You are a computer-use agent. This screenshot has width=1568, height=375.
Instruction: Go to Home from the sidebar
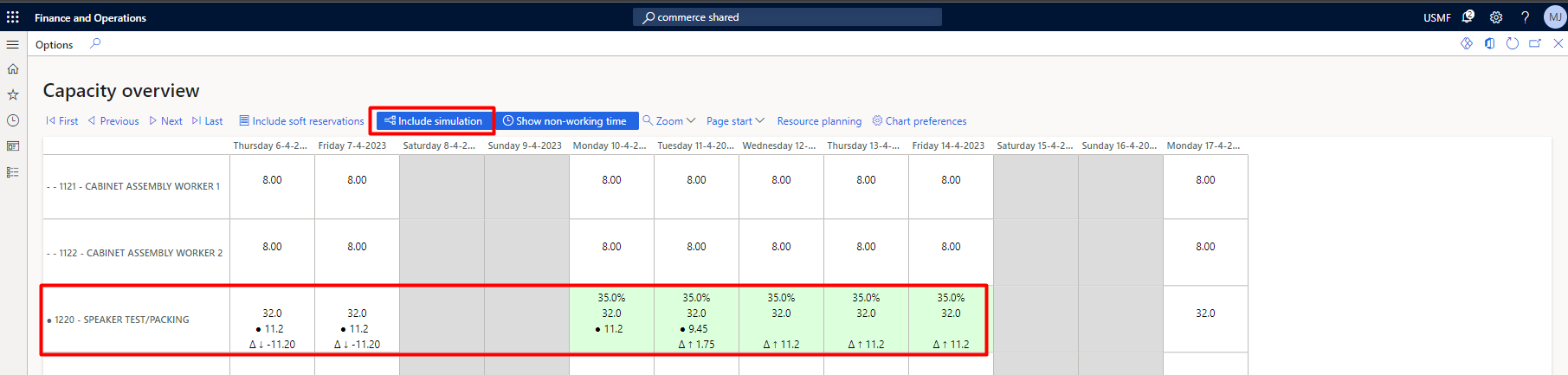[x=13, y=69]
